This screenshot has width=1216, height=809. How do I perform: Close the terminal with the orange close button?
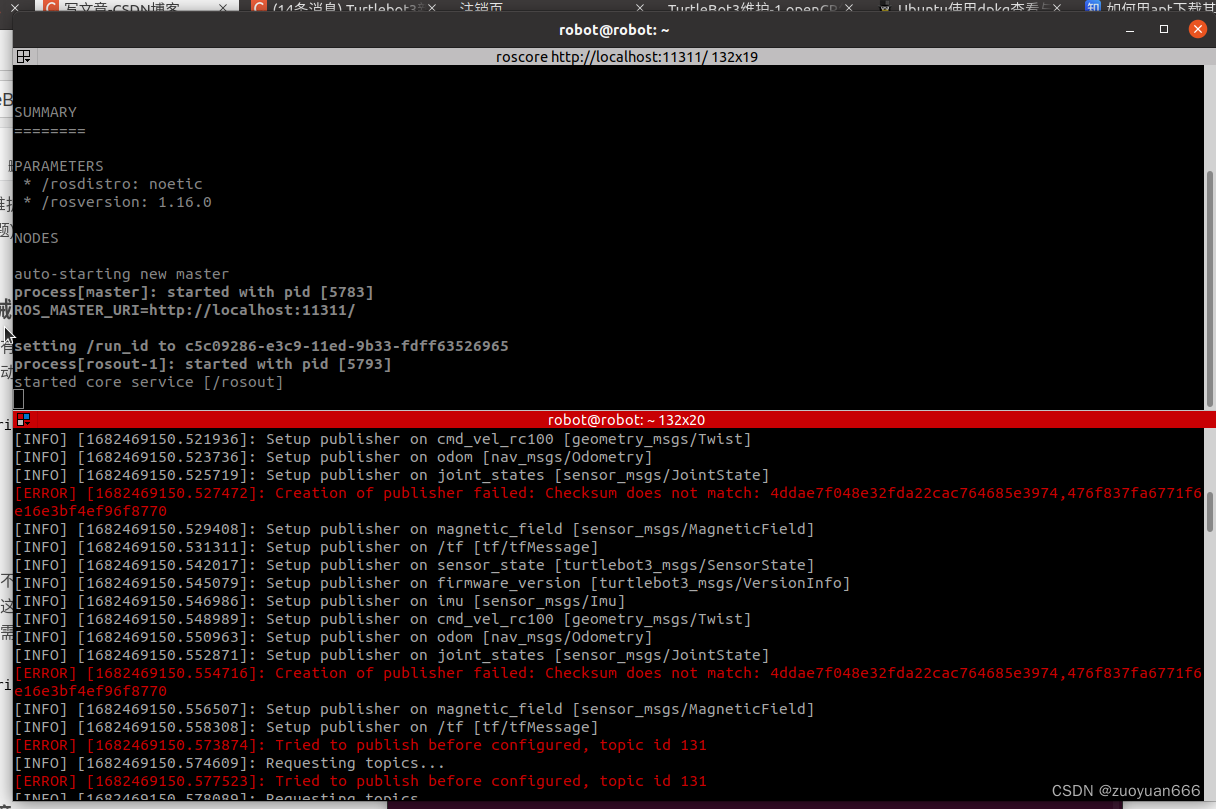coord(1198,29)
